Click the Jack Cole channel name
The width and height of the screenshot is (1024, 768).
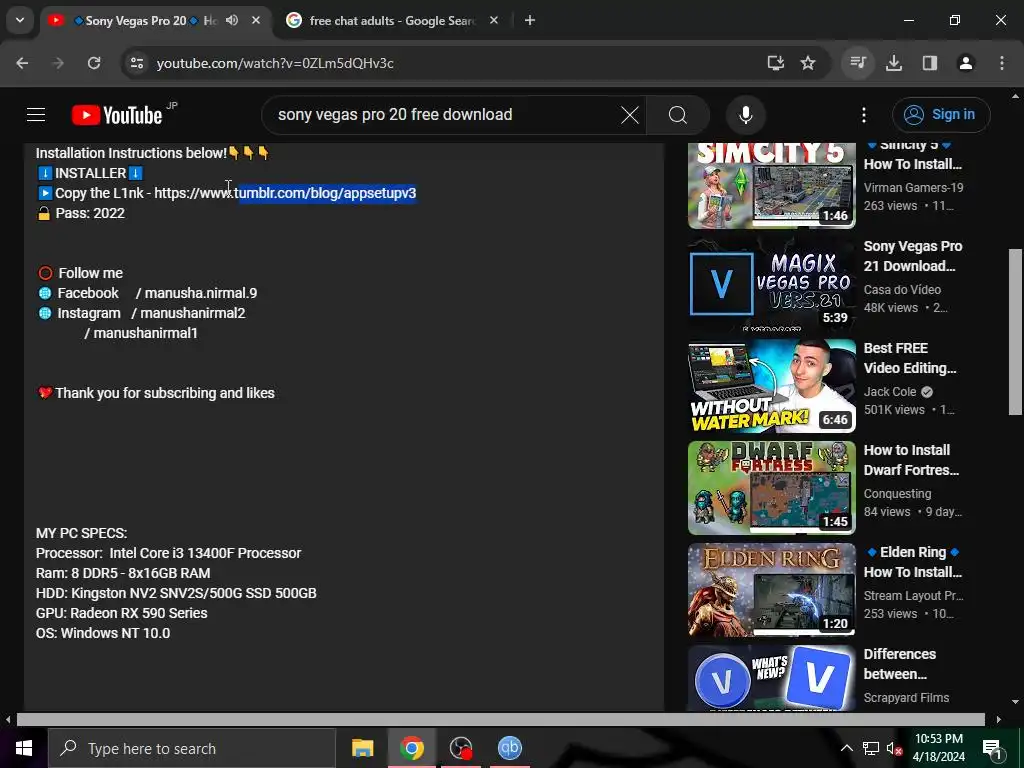pos(889,392)
